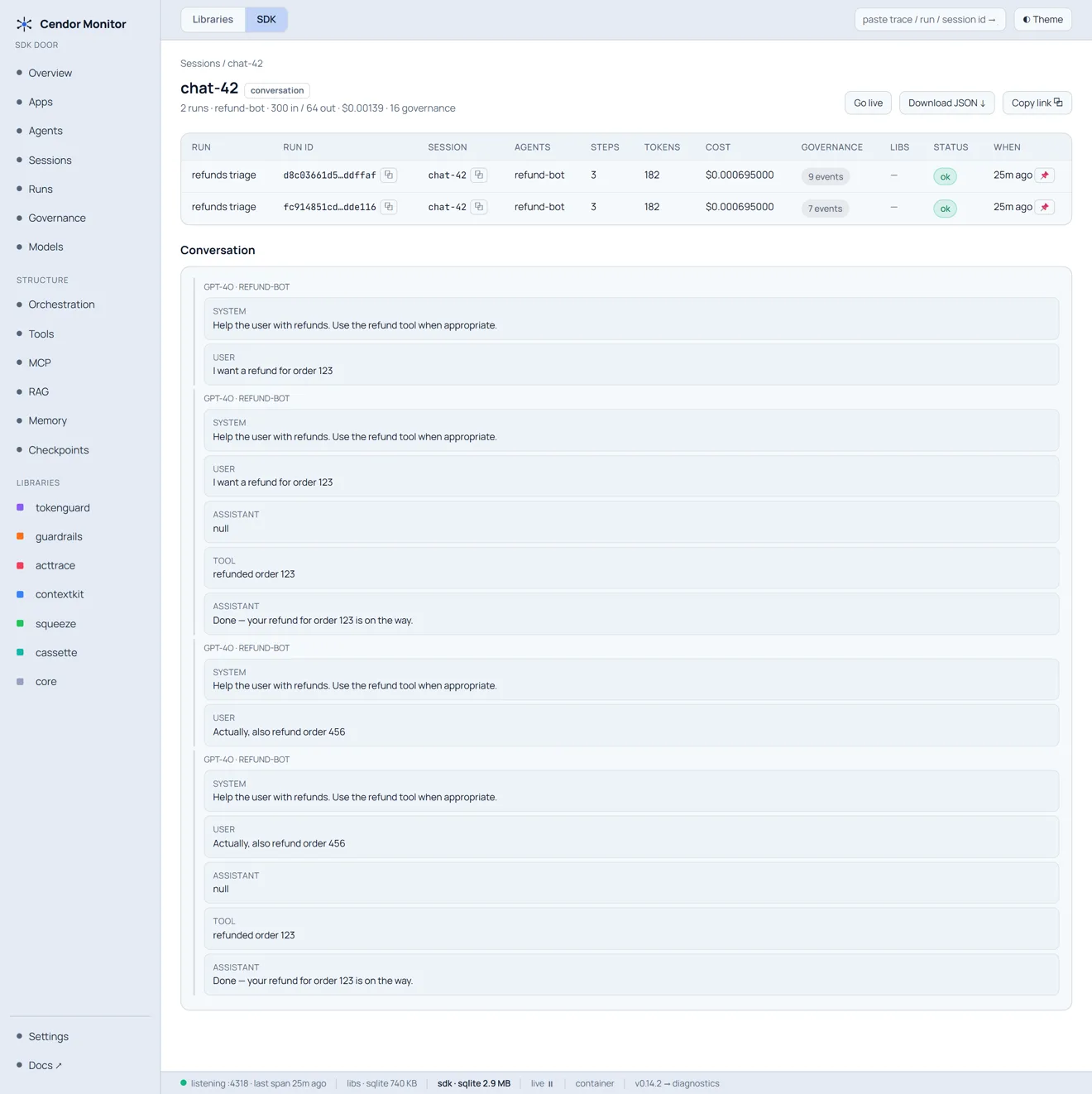
Task: Sort by the TOKENS column header
Action: point(662,147)
